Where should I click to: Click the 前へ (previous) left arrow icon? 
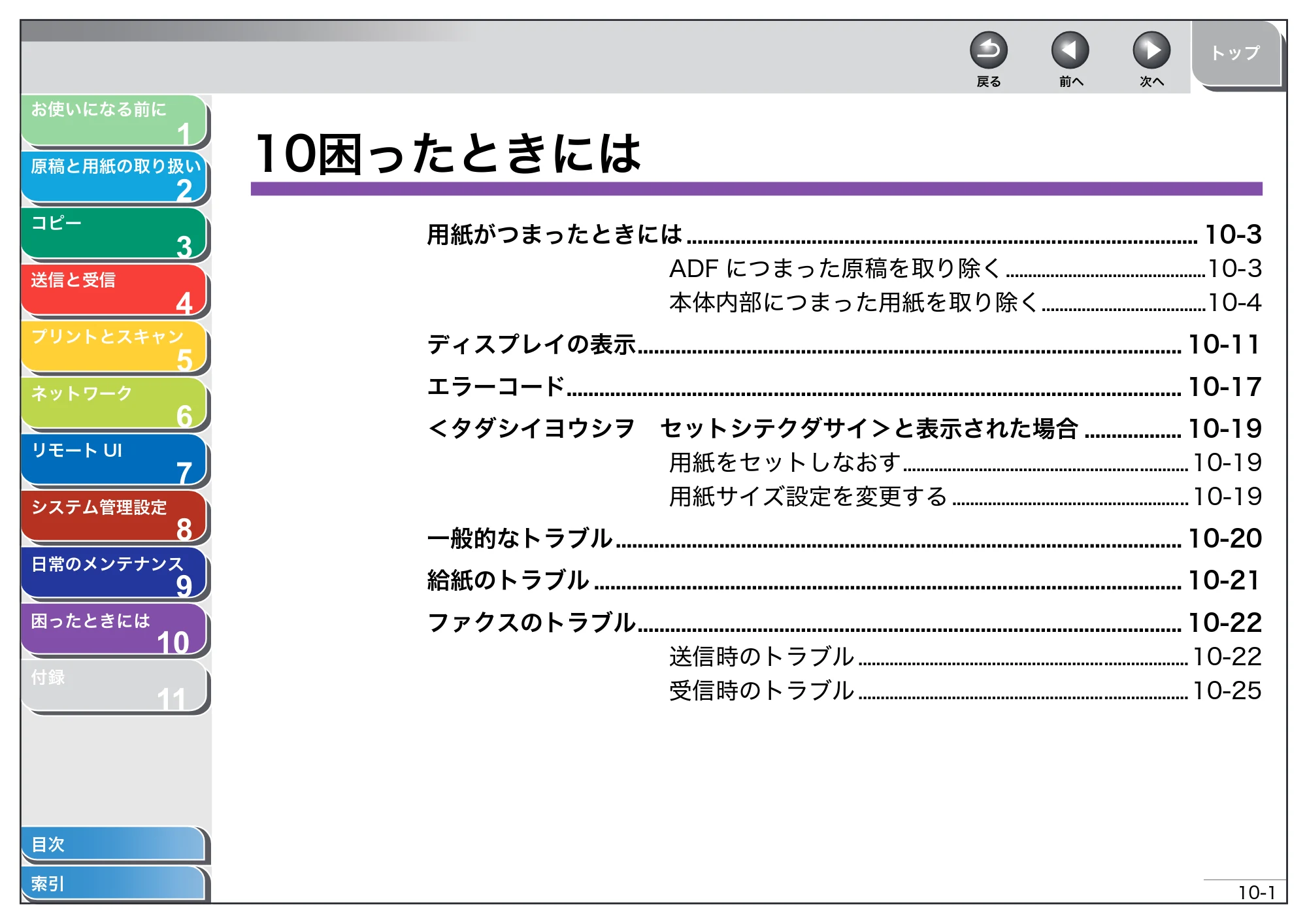pos(1070,50)
